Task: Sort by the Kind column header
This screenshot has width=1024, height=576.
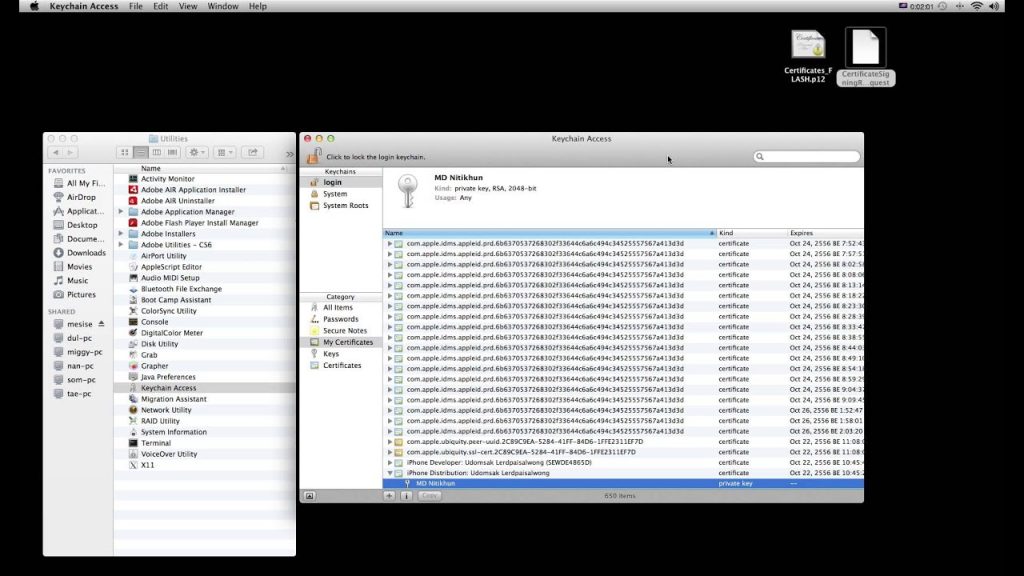Action: (752, 233)
